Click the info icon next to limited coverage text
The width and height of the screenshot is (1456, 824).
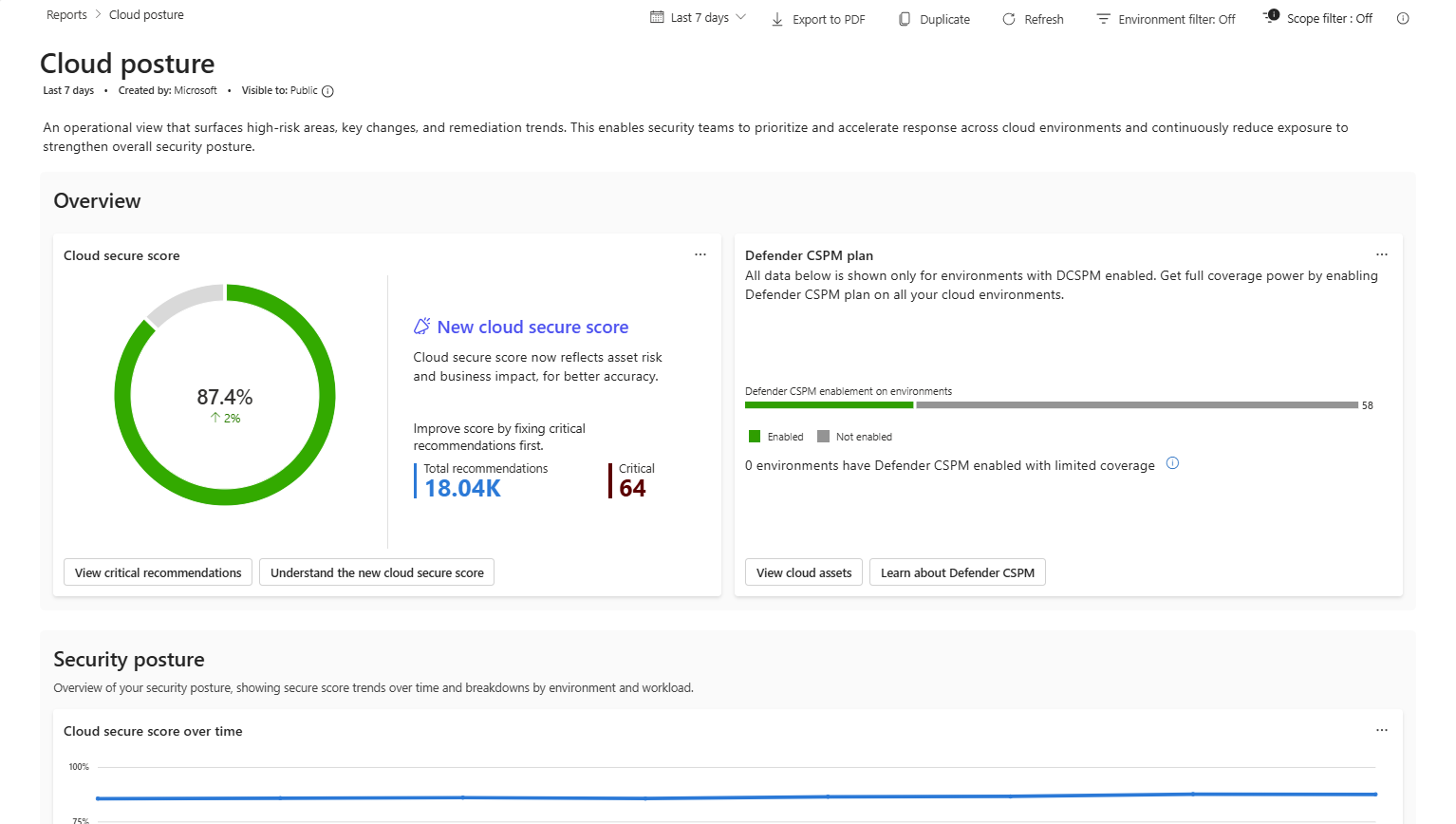1172,463
